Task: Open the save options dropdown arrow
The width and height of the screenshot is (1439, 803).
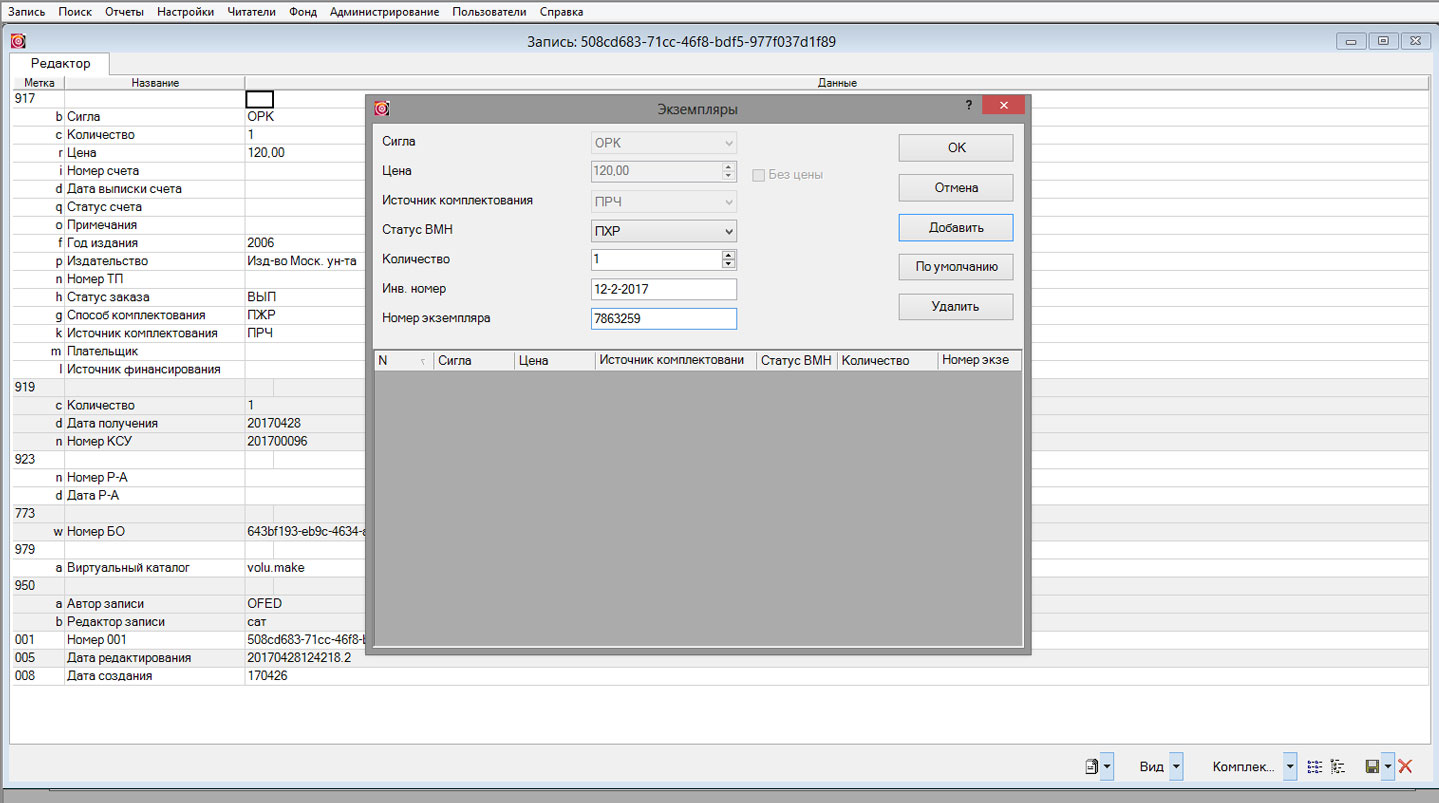Action: pos(1388,767)
